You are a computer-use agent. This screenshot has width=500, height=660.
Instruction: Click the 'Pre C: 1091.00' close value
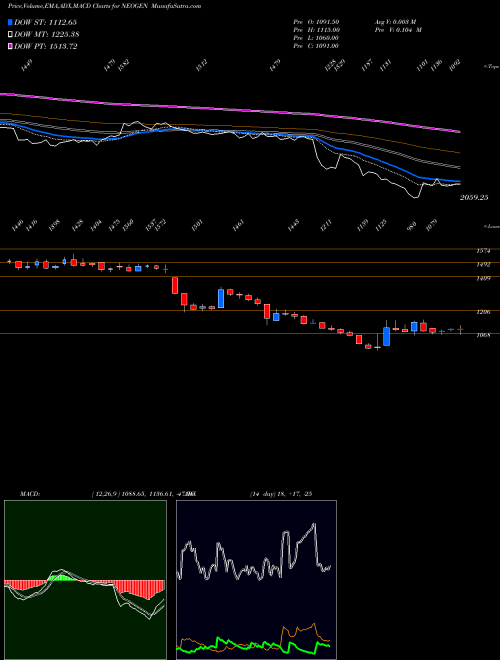click(316, 46)
